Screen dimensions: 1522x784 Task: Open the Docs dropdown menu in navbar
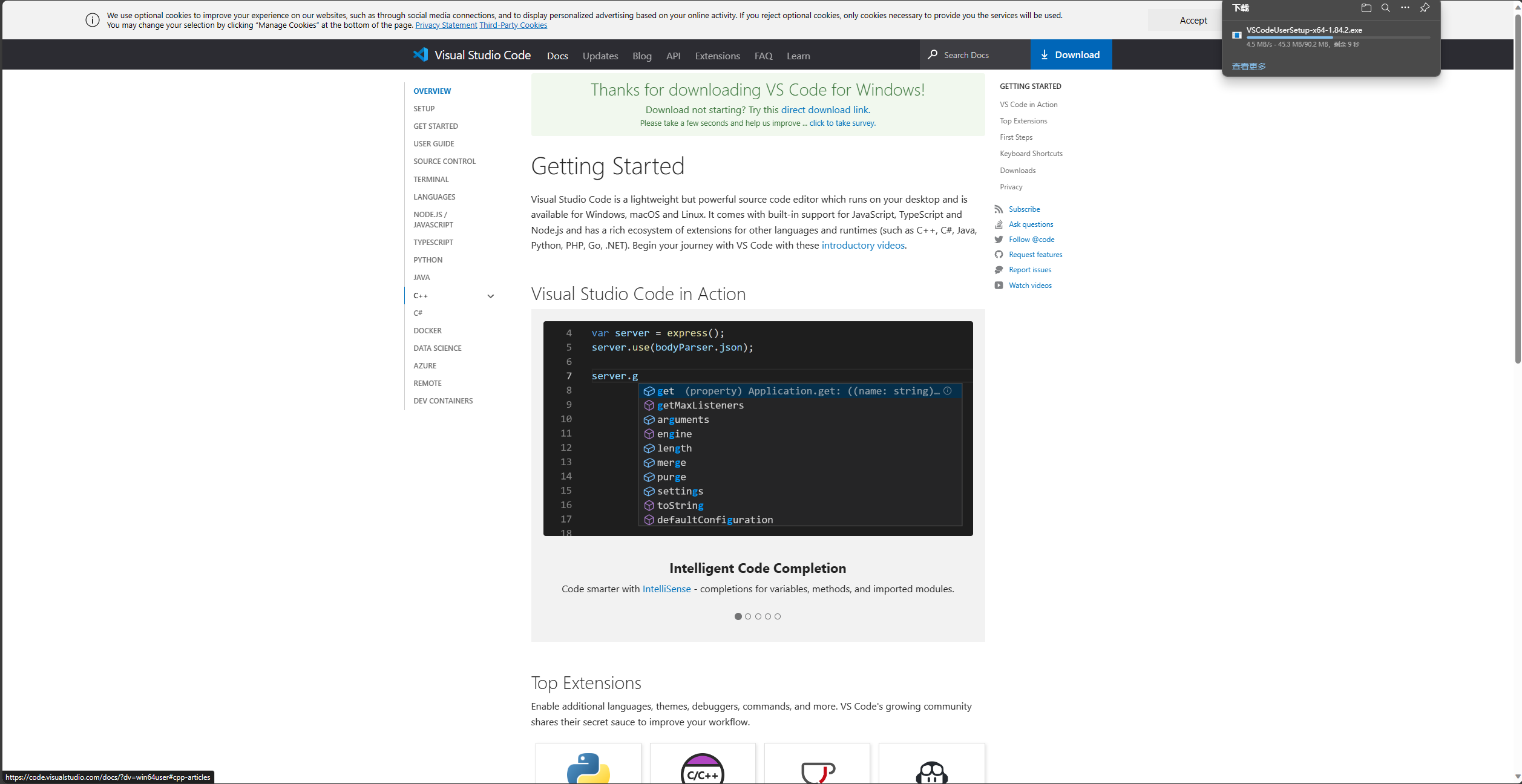(556, 55)
